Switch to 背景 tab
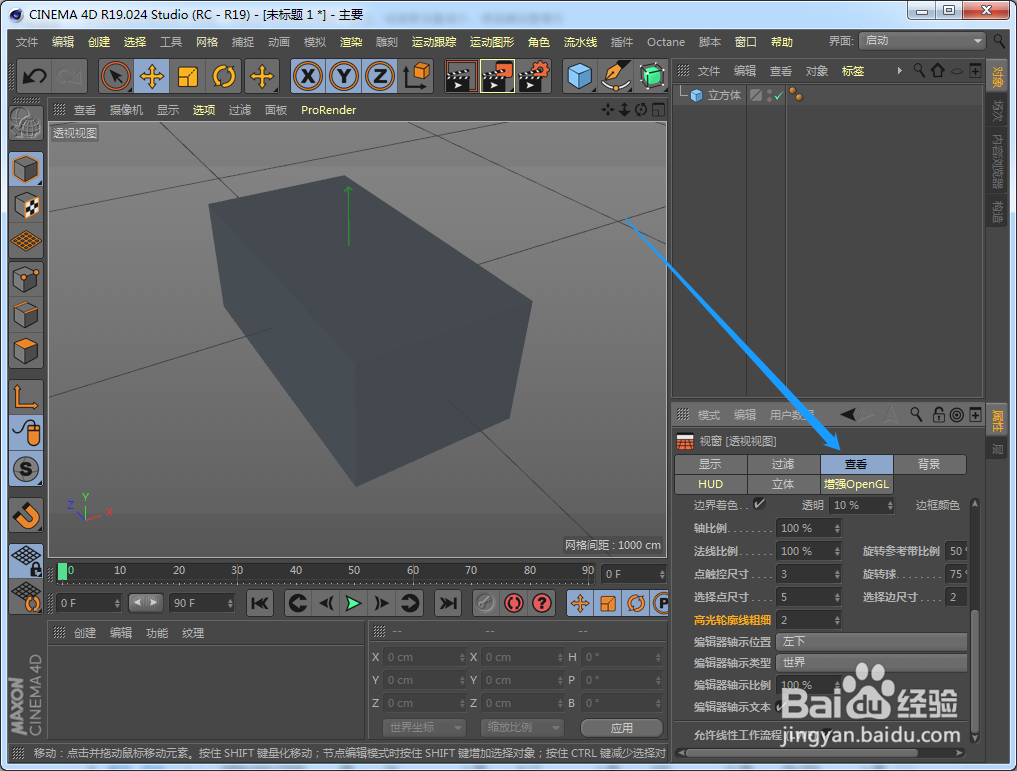Viewport: 1017px width, 771px height. (x=929, y=464)
